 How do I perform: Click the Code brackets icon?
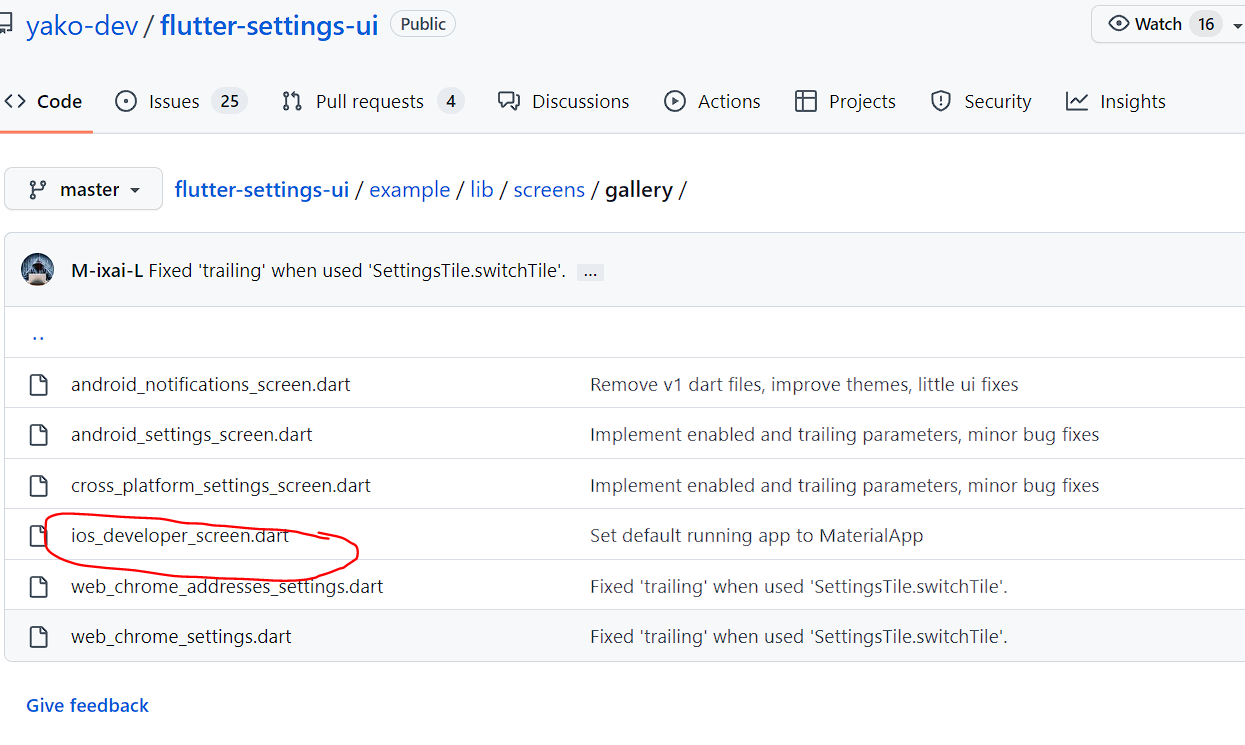[15, 101]
